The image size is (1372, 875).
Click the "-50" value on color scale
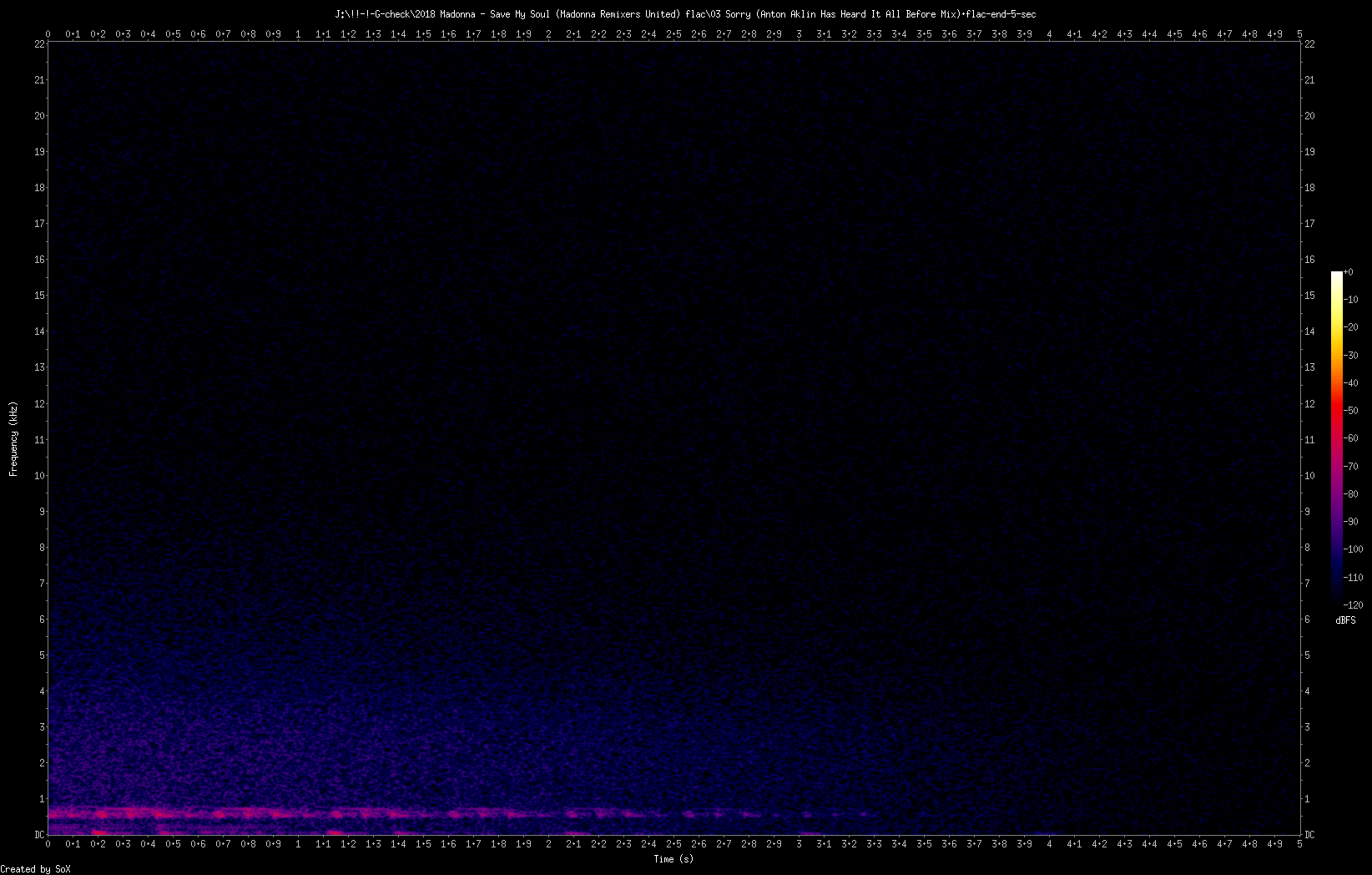point(1352,411)
